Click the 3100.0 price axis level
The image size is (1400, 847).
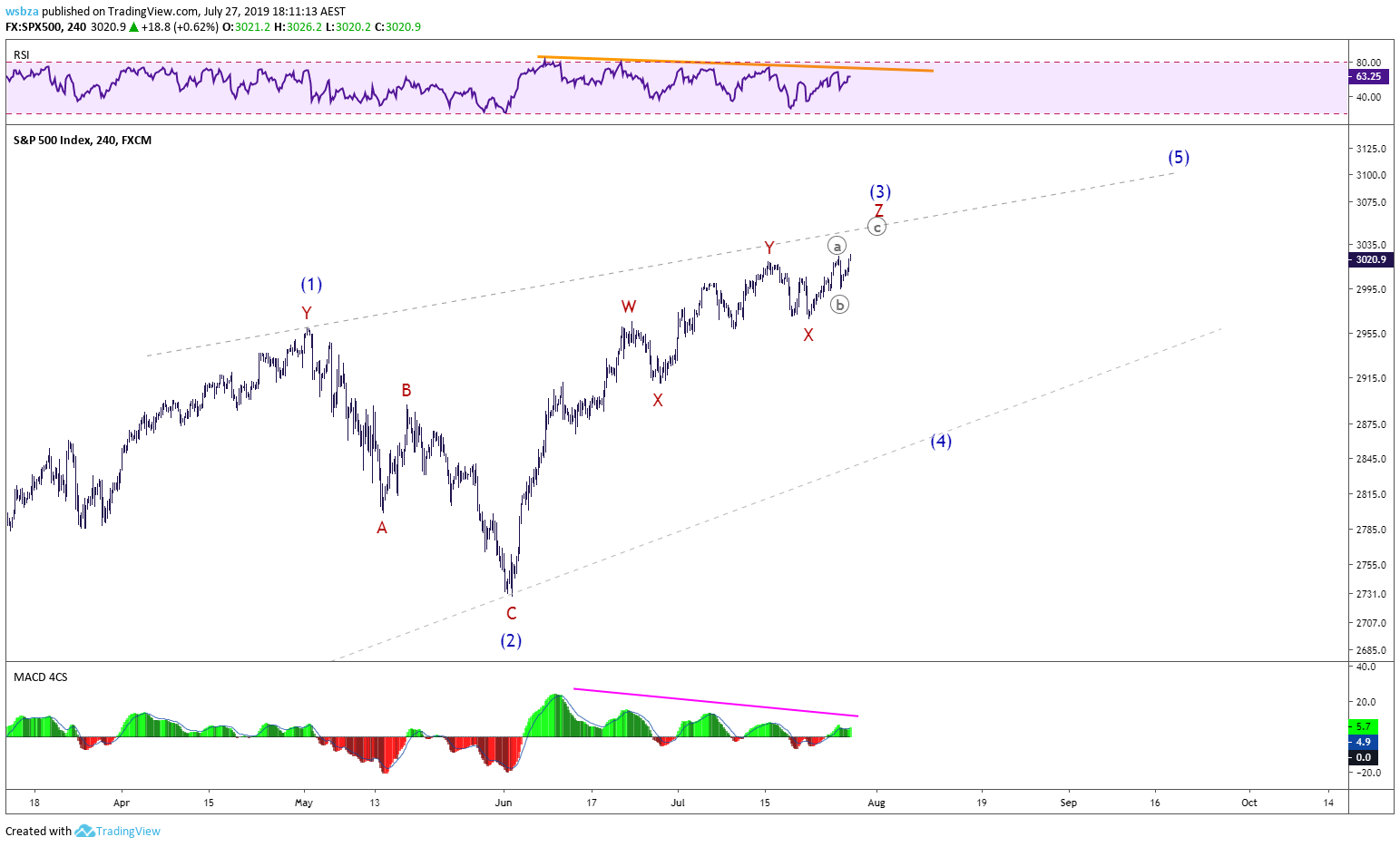click(1370, 175)
